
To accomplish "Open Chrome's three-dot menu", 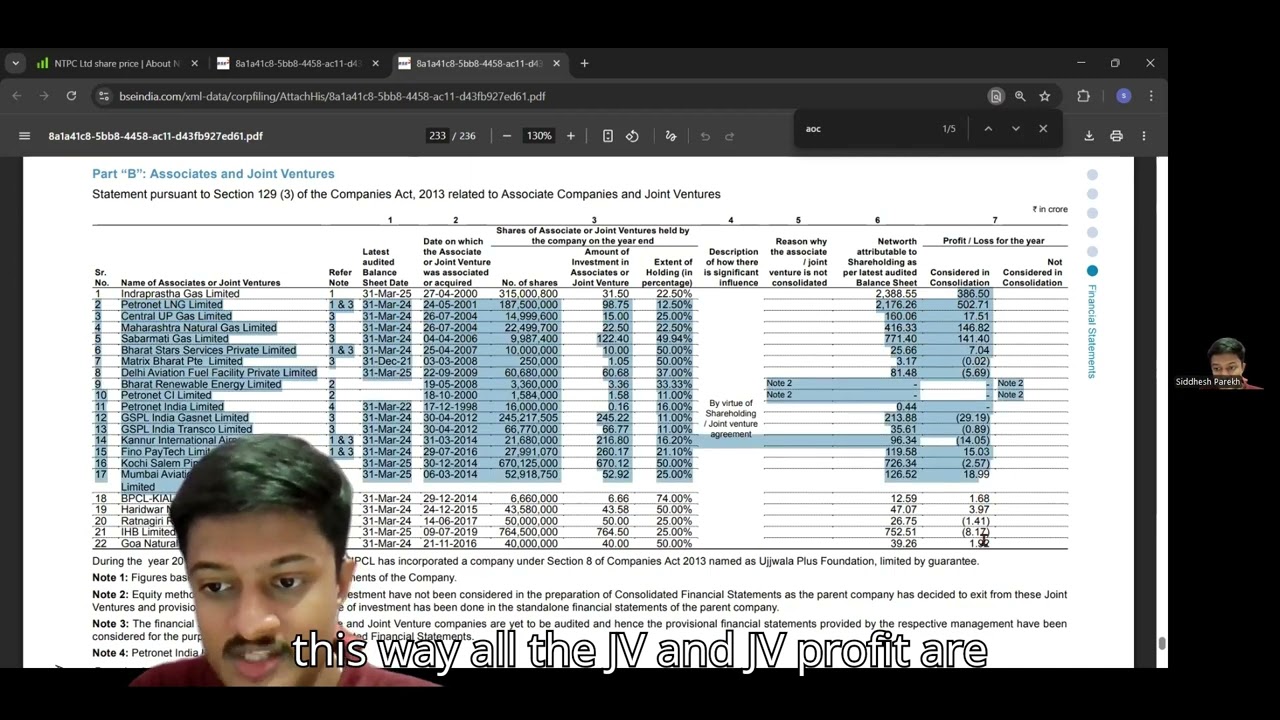I will tap(1151, 96).
